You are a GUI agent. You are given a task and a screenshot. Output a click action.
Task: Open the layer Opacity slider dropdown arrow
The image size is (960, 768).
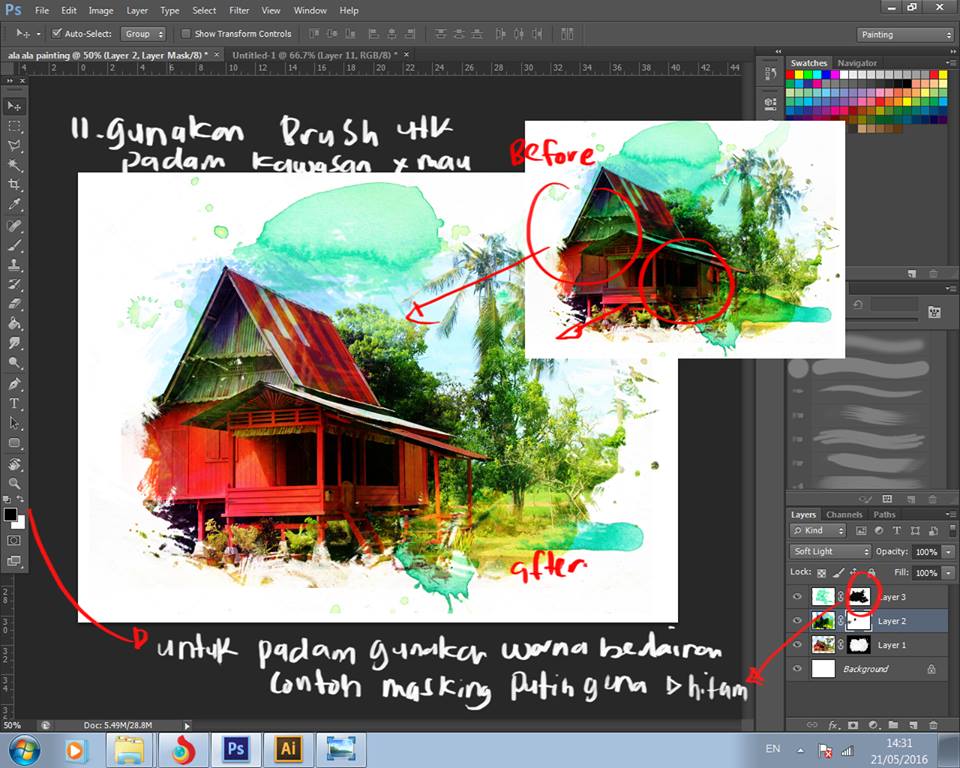[x=947, y=552]
